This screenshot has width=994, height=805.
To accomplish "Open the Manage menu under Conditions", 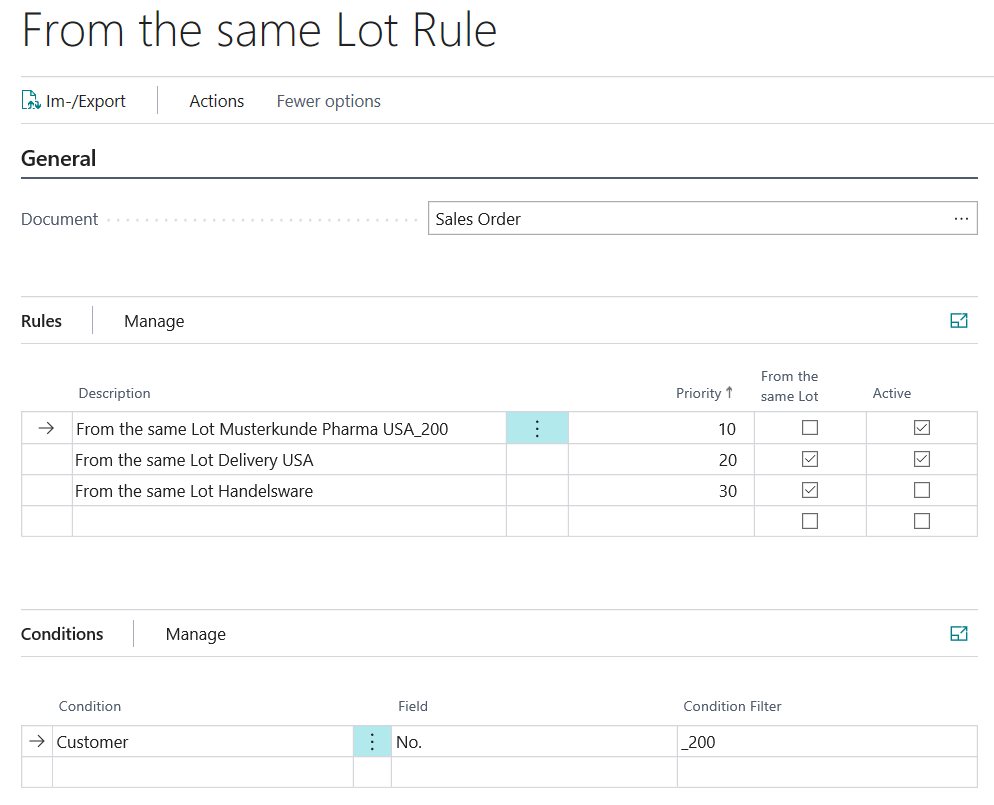I will coord(195,634).
